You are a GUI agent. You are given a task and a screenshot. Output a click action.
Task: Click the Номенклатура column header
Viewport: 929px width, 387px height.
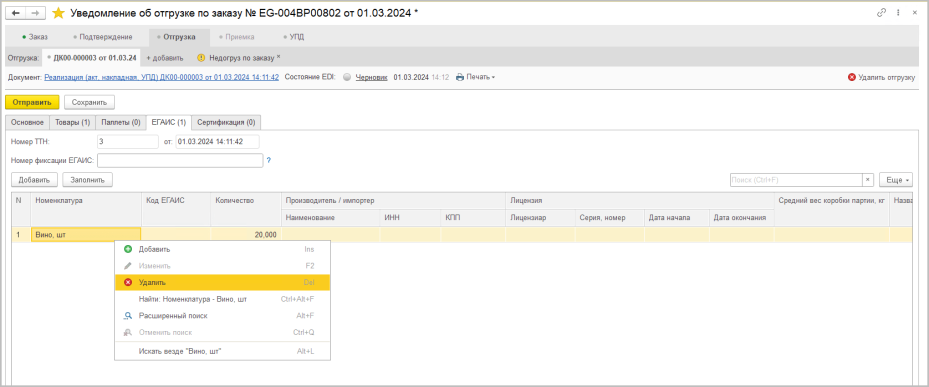click(86, 209)
